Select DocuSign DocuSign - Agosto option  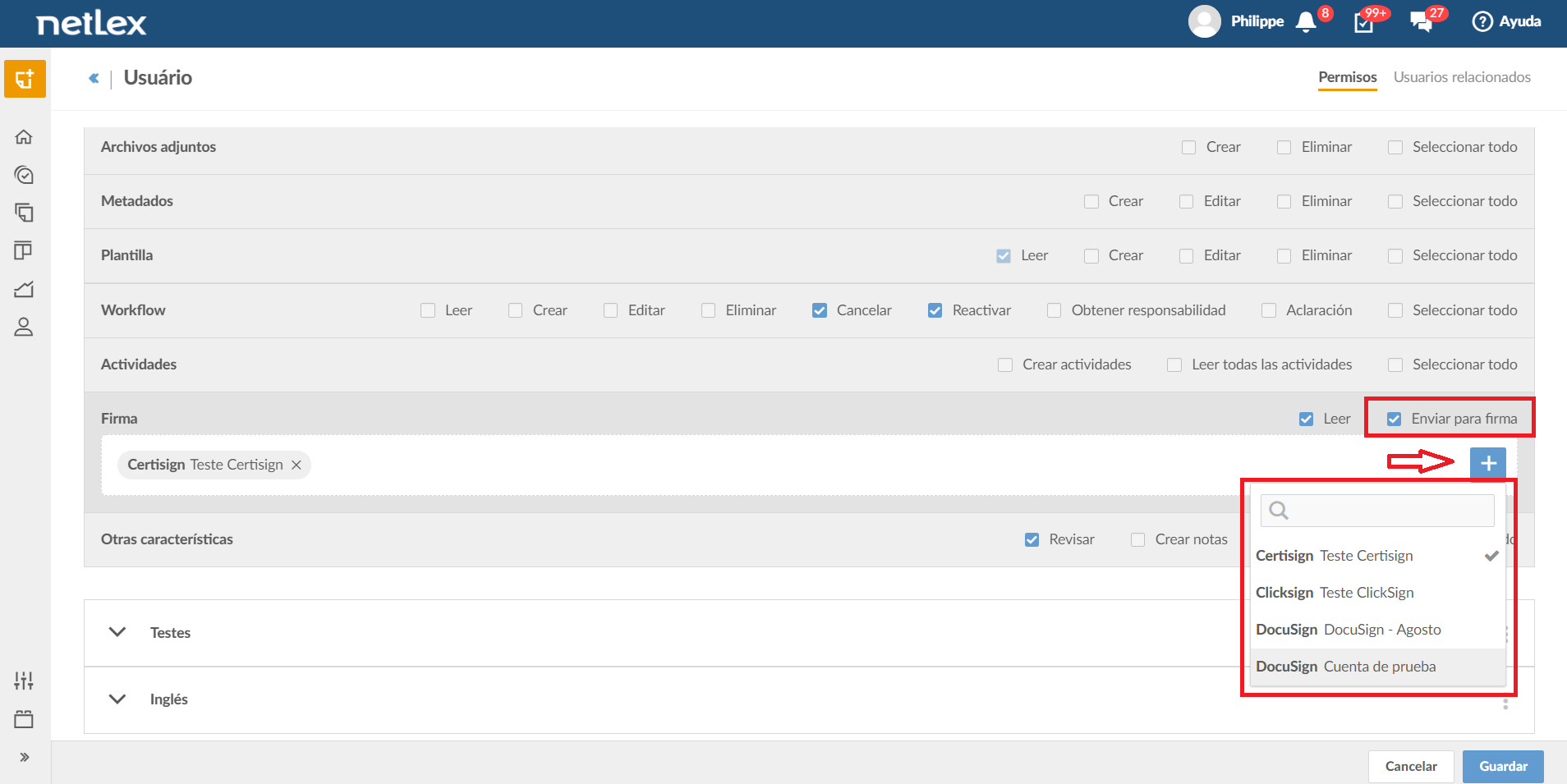pos(1377,630)
